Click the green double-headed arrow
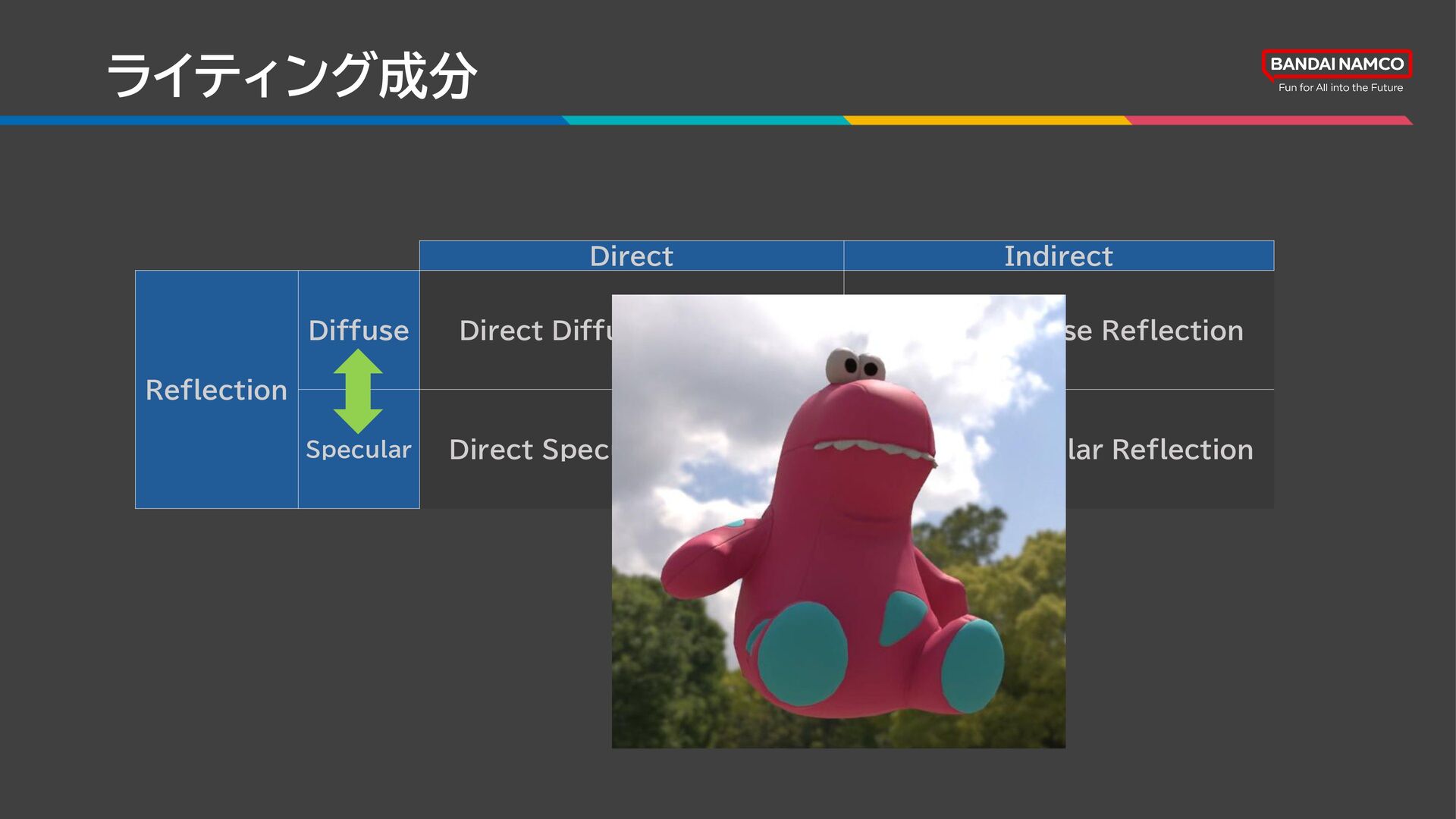1456x819 pixels. click(x=358, y=391)
